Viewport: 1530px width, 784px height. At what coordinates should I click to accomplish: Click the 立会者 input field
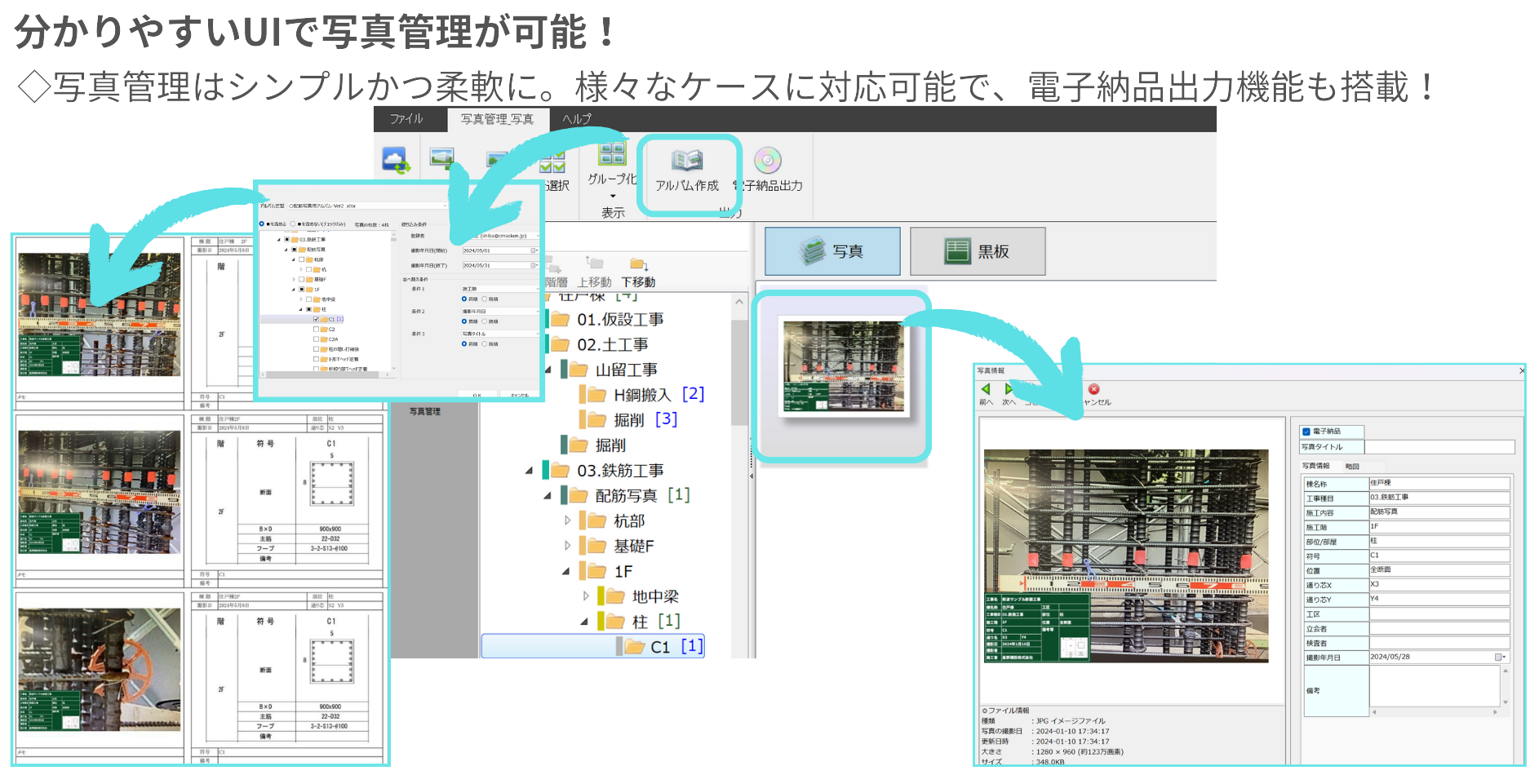[x=1439, y=629]
